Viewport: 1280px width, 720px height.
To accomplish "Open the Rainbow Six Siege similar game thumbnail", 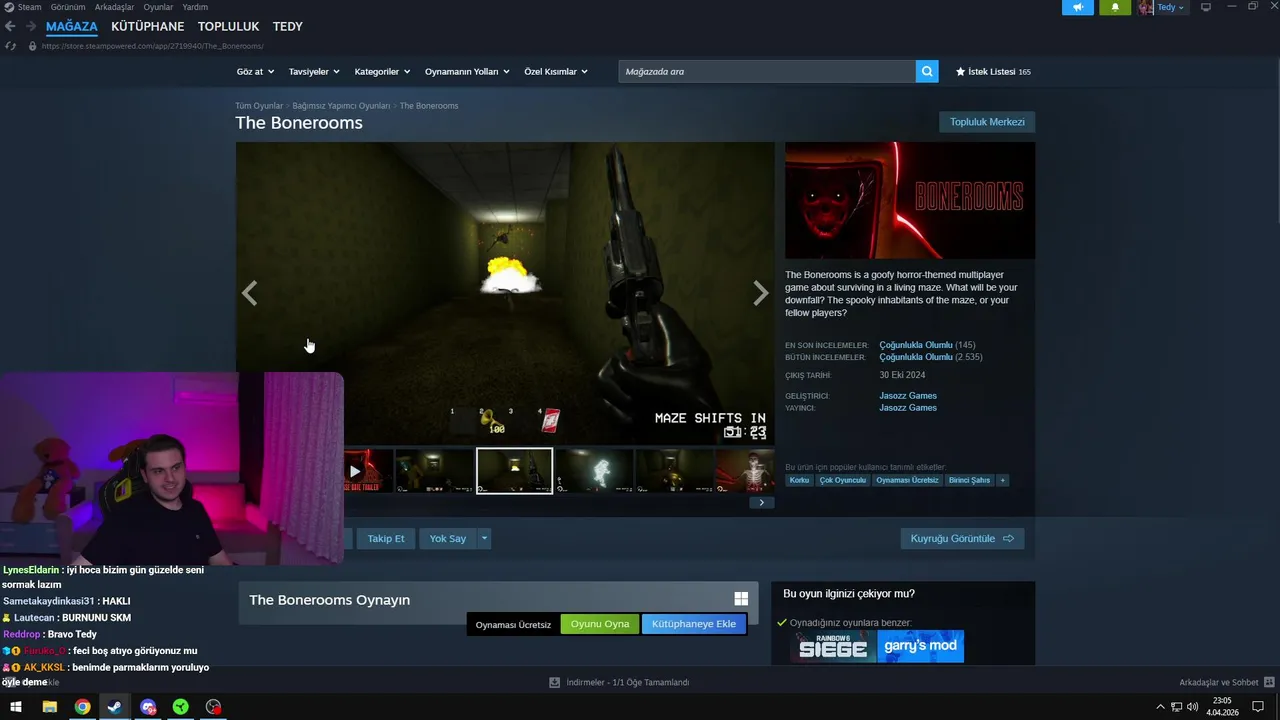I will pyautogui.click(x=833, y=646).
